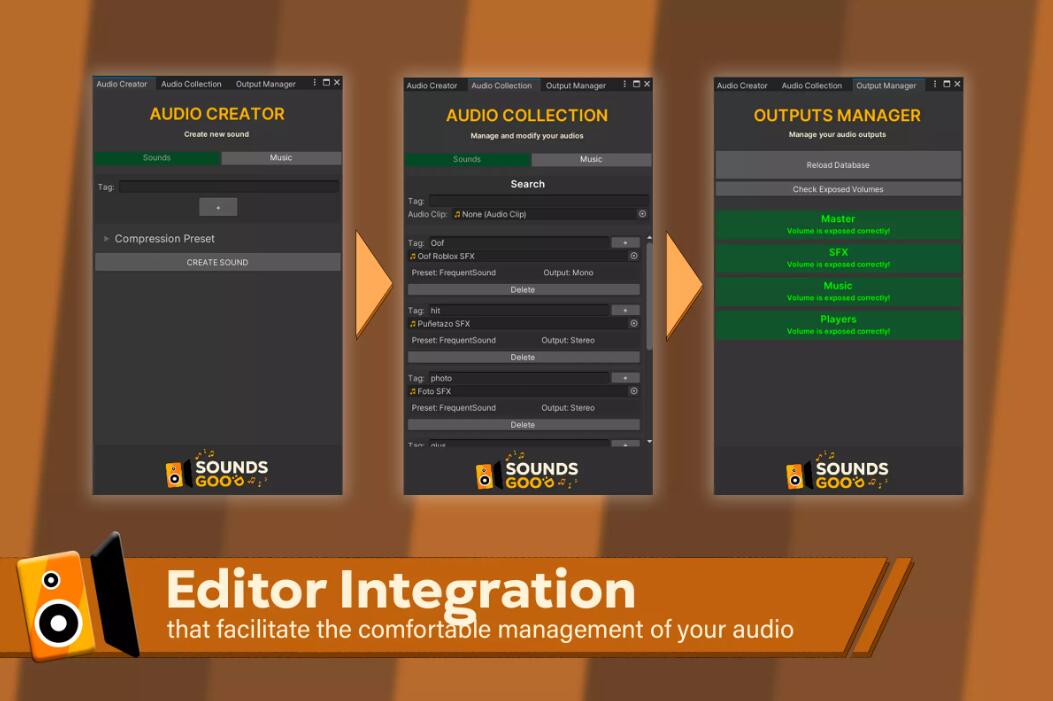Click the Reload Database button
1053x701 pixels.
coord(838,165)
